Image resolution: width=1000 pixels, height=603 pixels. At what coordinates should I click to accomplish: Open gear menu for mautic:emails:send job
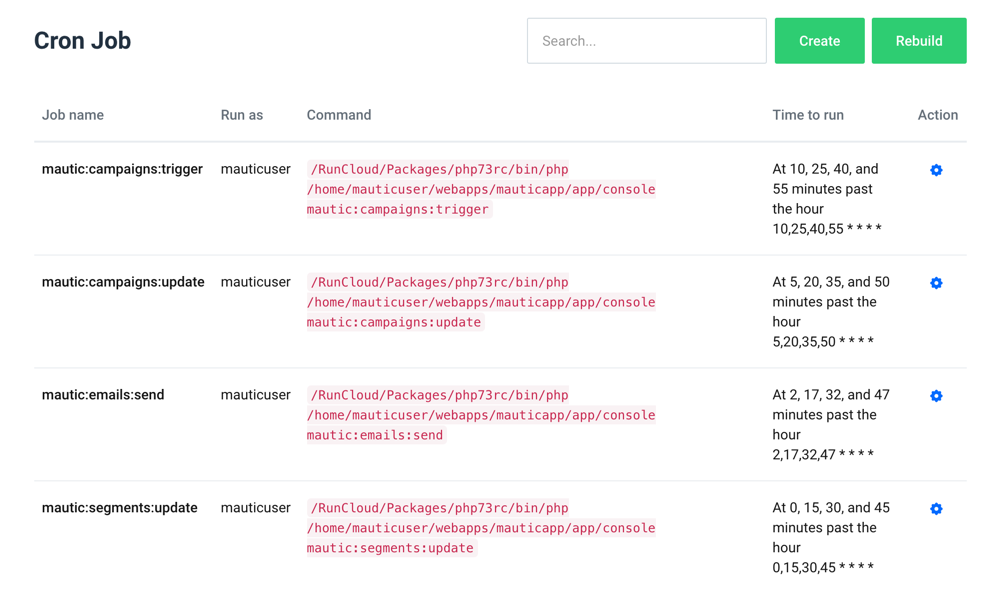point(936,395)
